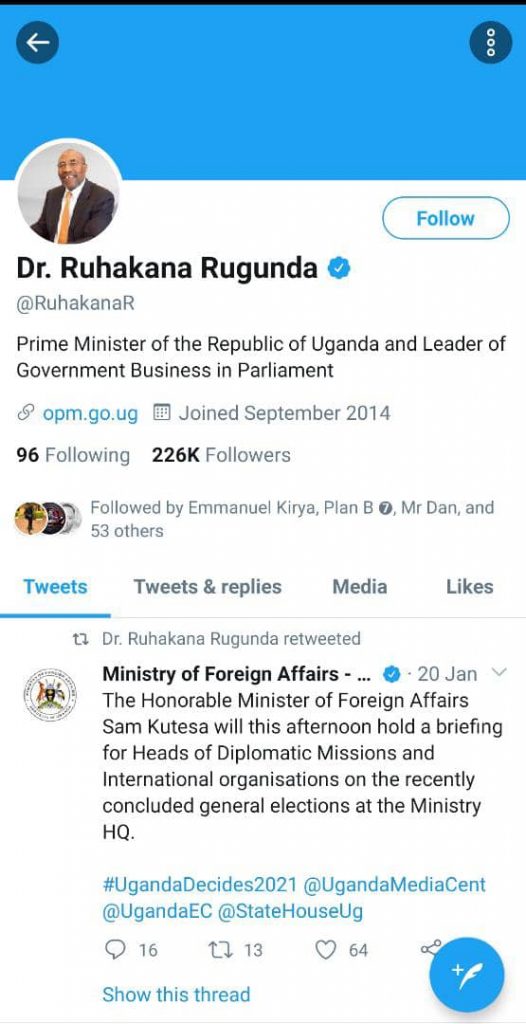Open the #UgandaDecides2021 hashtag
The height and width of the screenshot is (1024, 526).
click(x=200, y=884)
